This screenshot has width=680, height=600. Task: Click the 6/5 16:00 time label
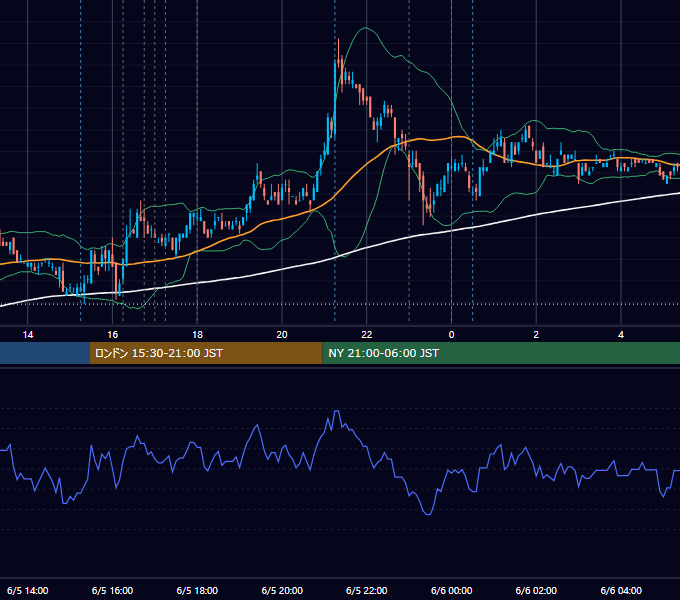(112, 590)
